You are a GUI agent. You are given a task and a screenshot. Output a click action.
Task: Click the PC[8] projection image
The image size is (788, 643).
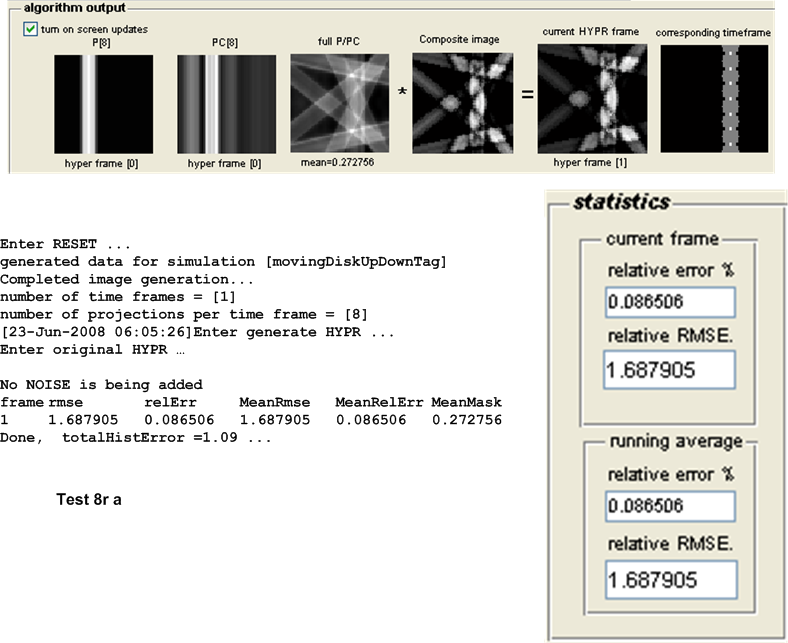[x=225, y=103]
